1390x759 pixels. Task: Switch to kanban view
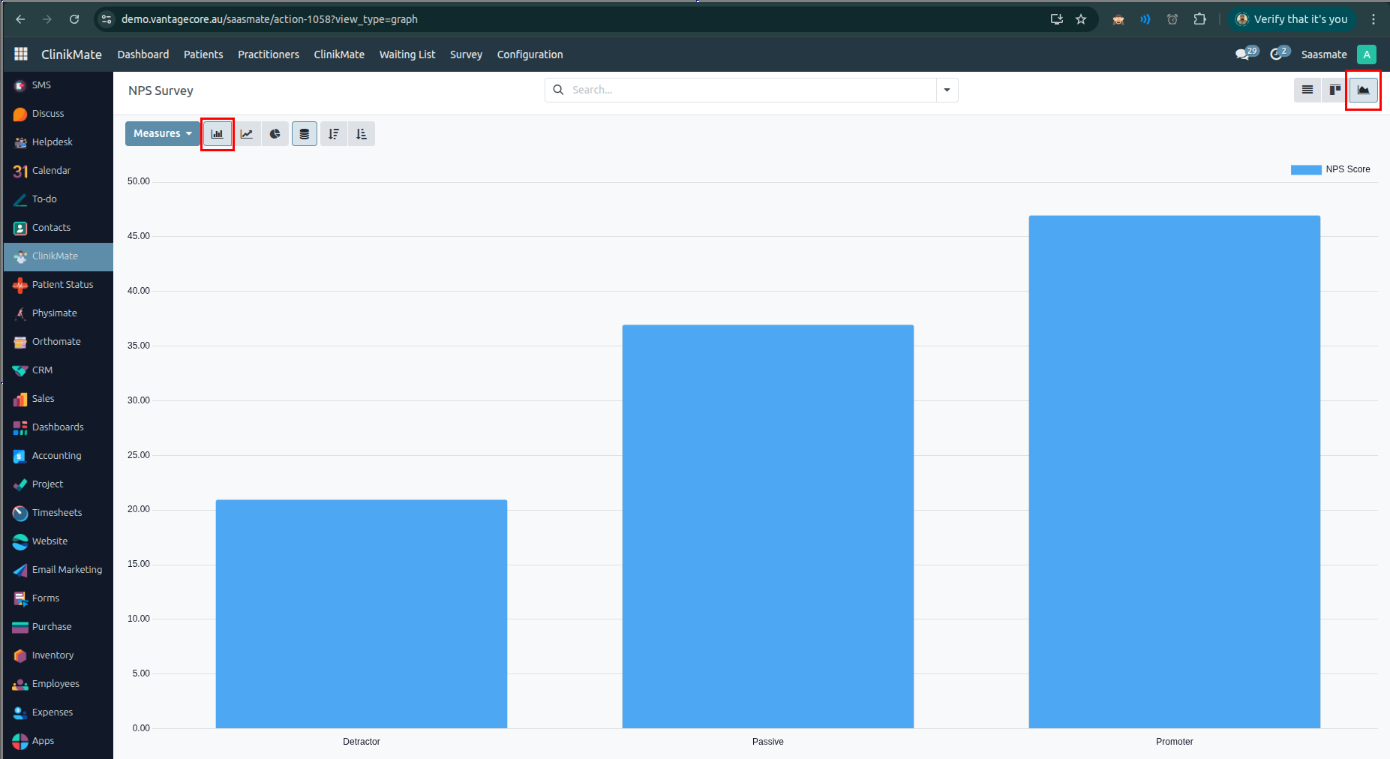(x=1334, y=90)
